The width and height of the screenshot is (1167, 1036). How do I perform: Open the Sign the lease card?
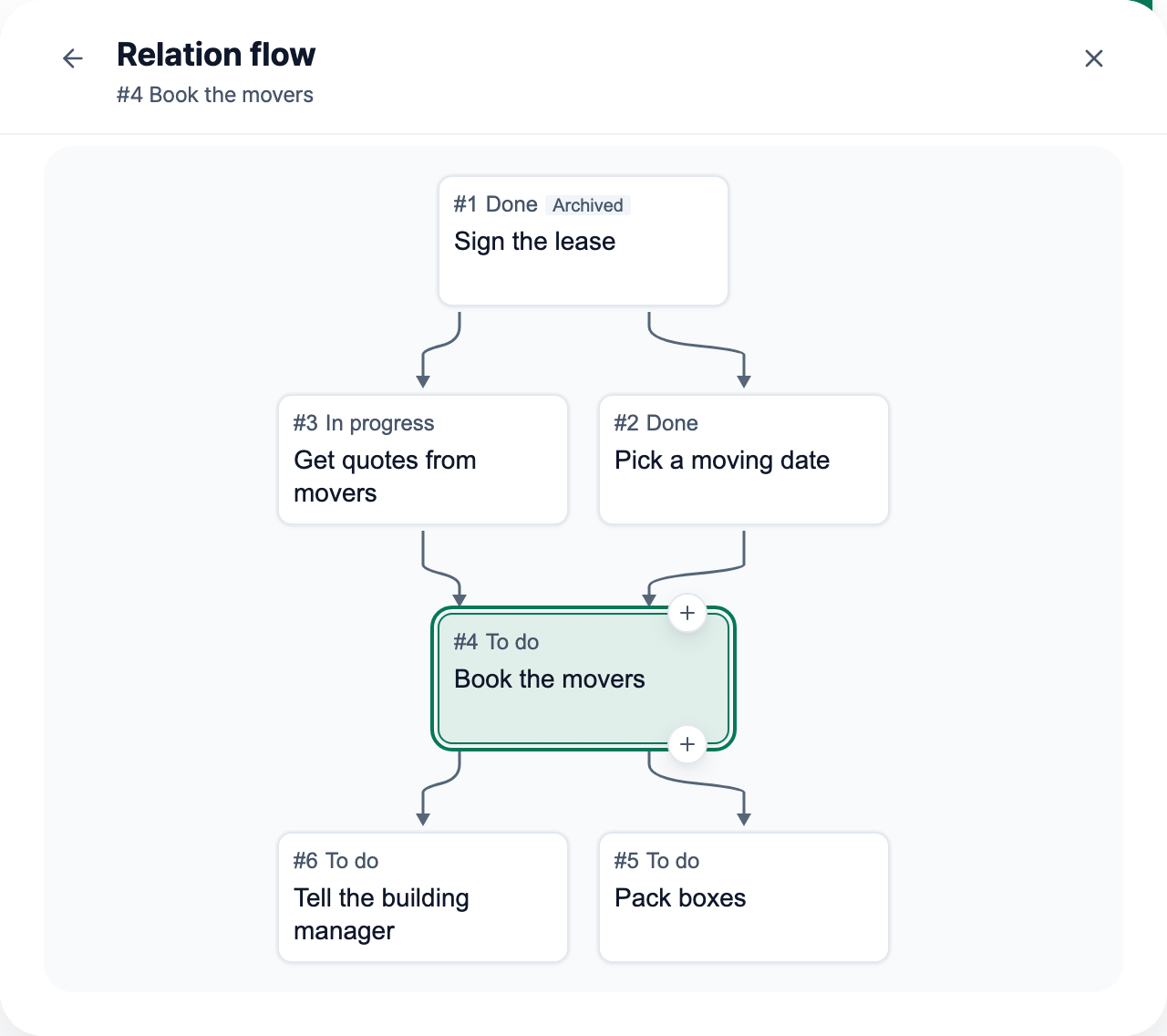[583, 241]
